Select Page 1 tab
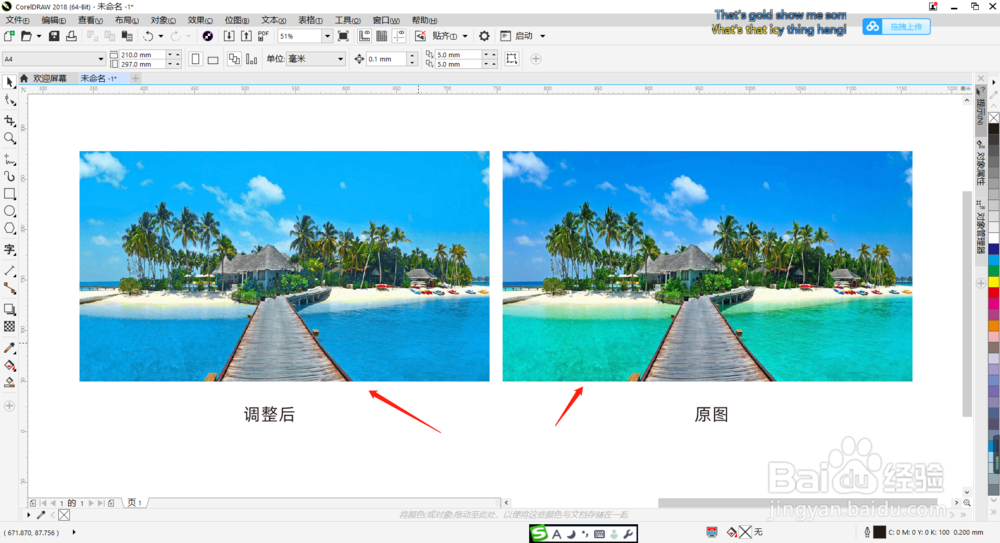The width and height of the screenshot is (1000, 543). [135, 503]
